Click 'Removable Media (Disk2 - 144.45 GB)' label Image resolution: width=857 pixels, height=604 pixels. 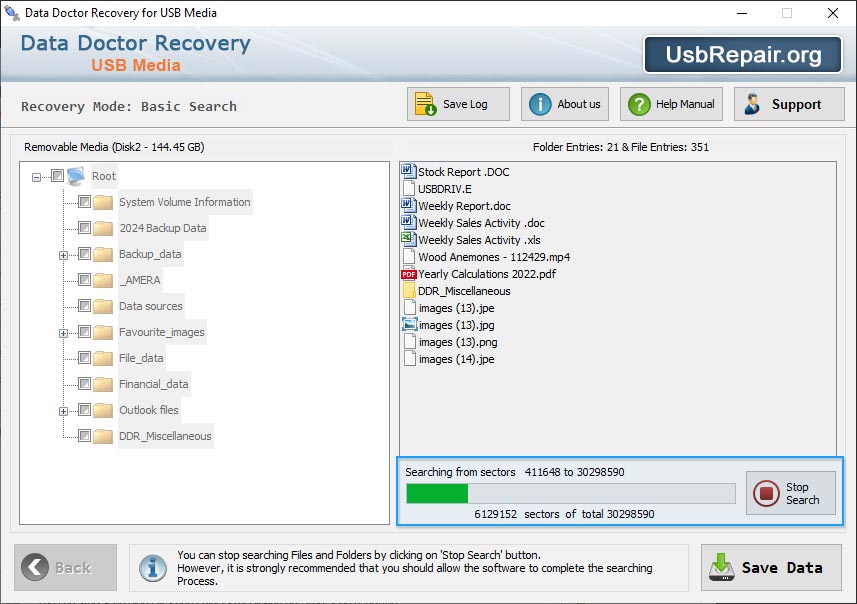coord(114,147)
